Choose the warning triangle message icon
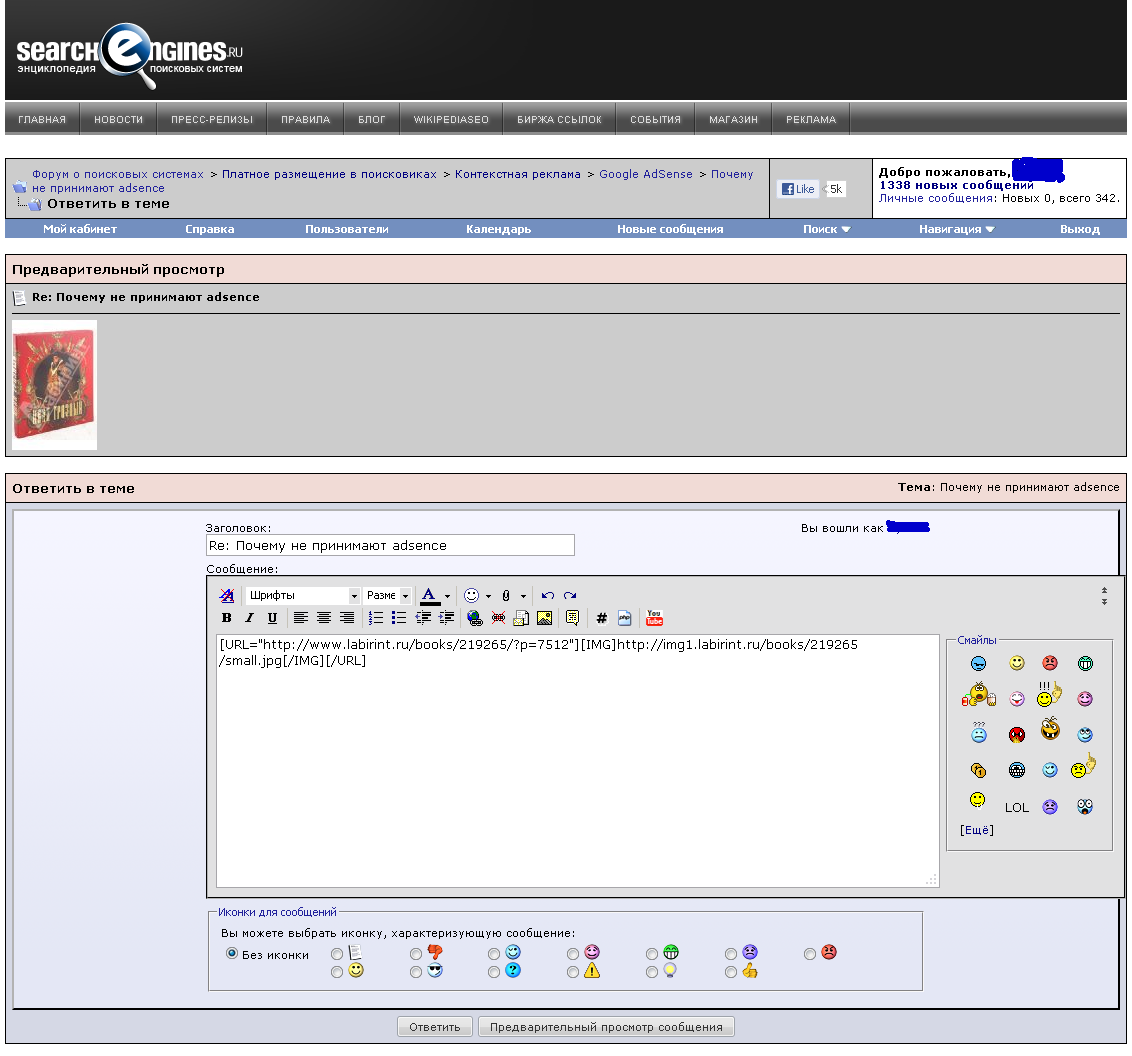The image size is (1132, 1056). (x=573, y=972)
